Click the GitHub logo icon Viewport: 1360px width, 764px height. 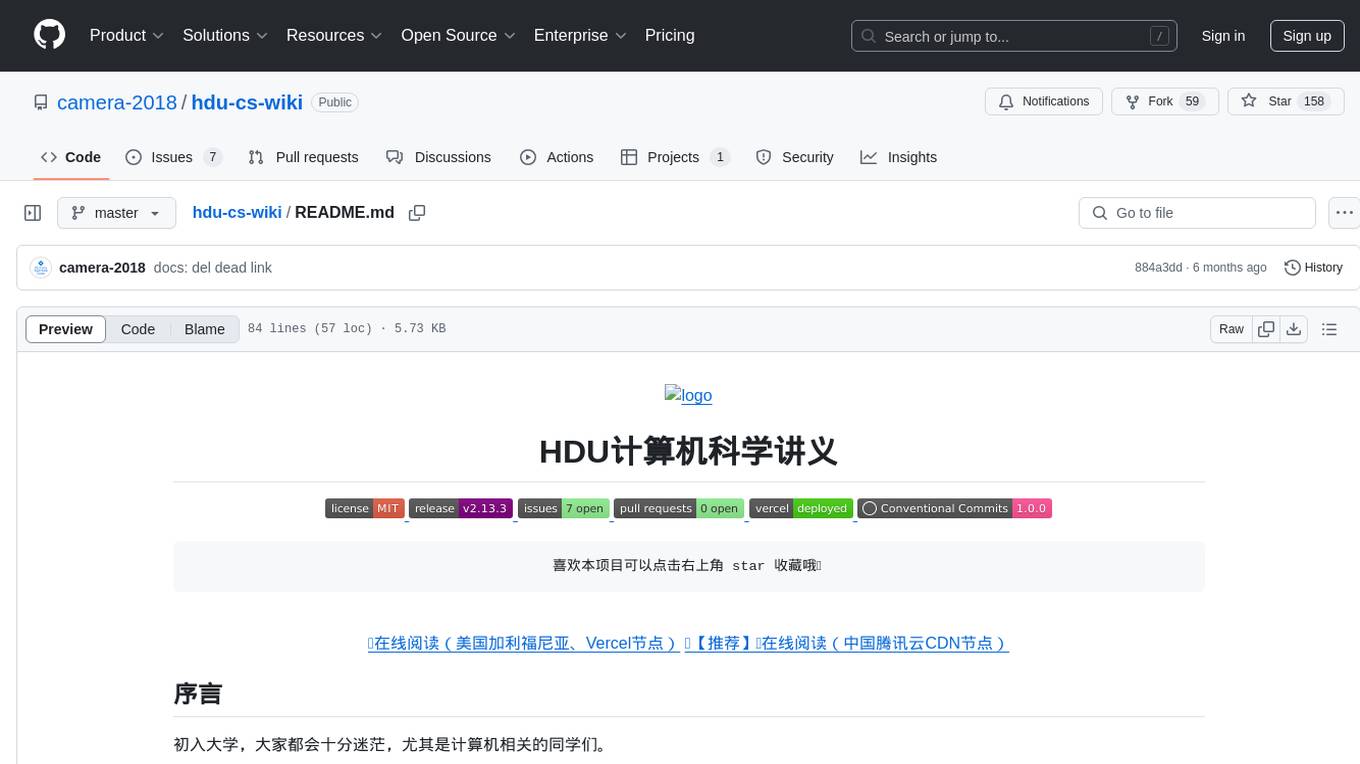[x=49, y=35]
